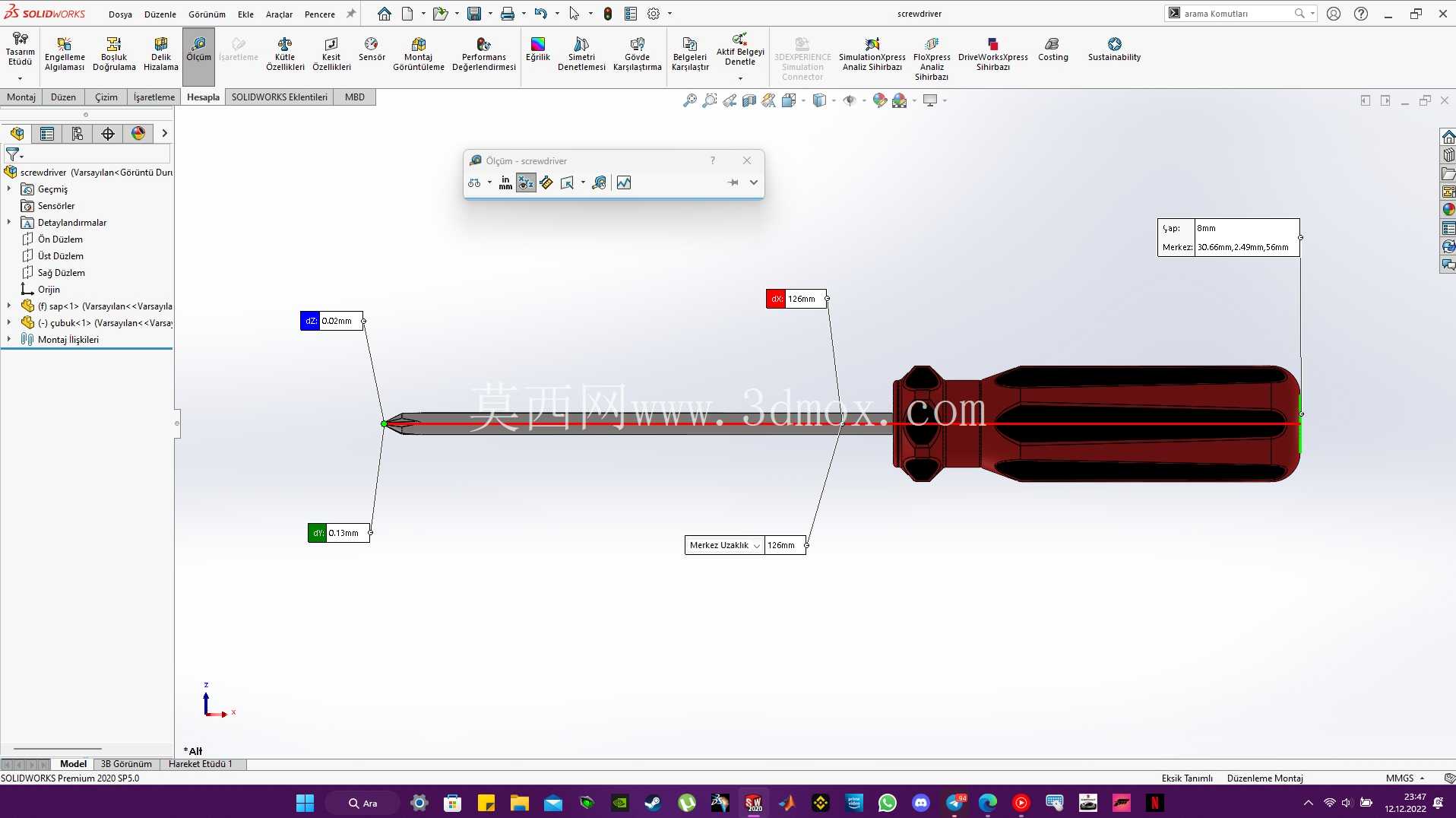This screenshot has width=1456, height=818.
Task: Open the Araçlar menu
Action: click(279, 14)
